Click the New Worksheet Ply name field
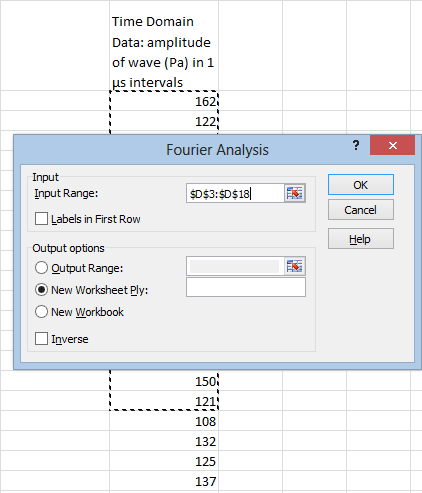Image resolution: width=422 pixels, height=493 pixels. (x=246, y=287)
